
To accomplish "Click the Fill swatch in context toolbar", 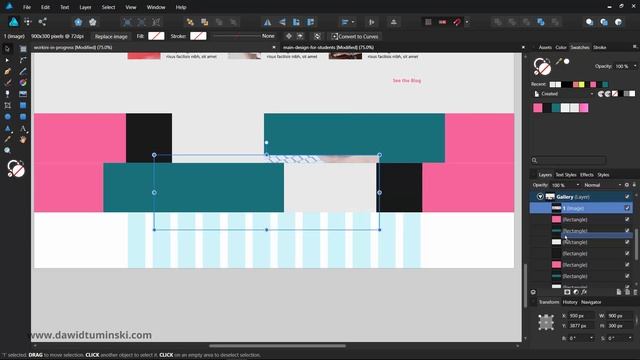I will point(156,36).
